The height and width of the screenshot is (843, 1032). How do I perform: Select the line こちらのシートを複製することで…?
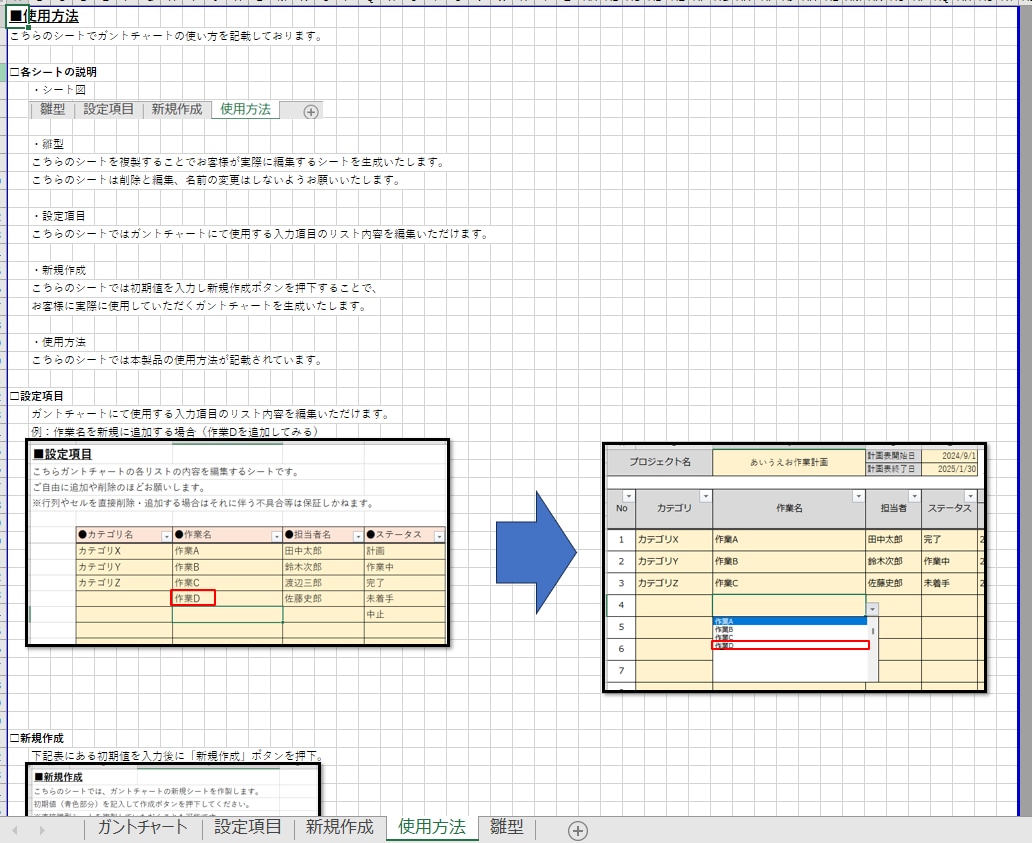[239, 162]
